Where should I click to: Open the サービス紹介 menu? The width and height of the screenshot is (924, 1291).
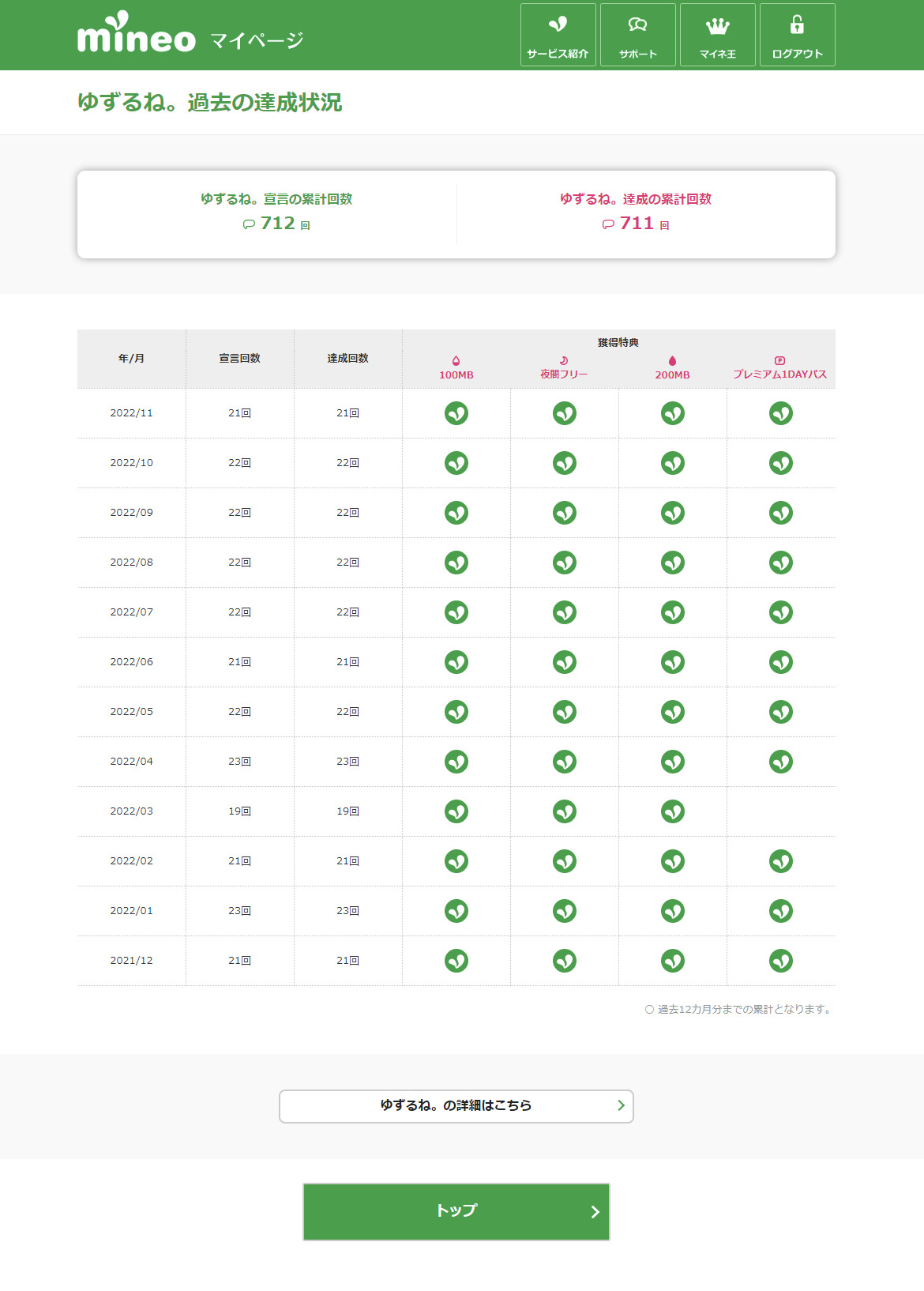point(558,36)
